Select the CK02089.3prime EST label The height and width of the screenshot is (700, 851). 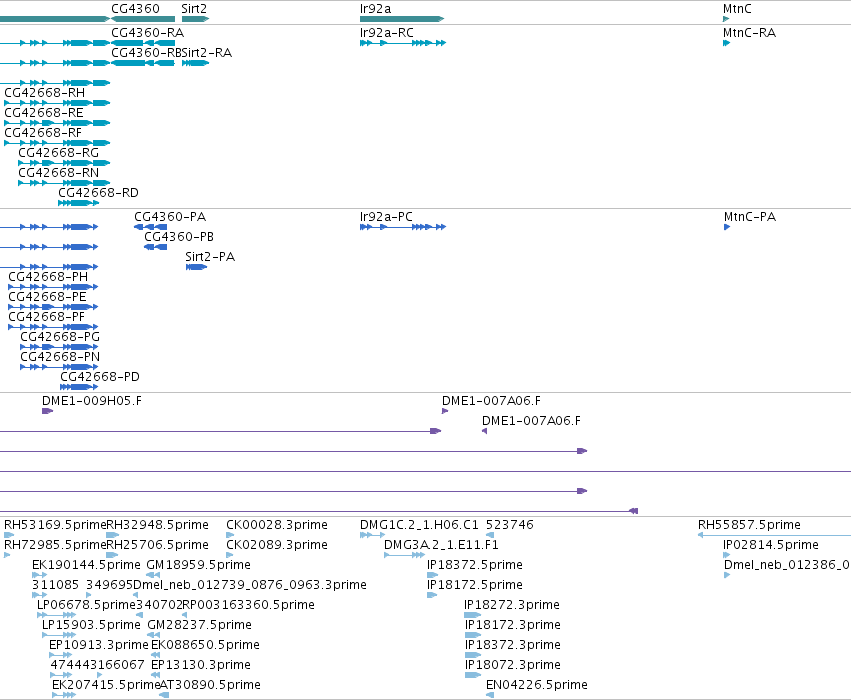point(277,545)
